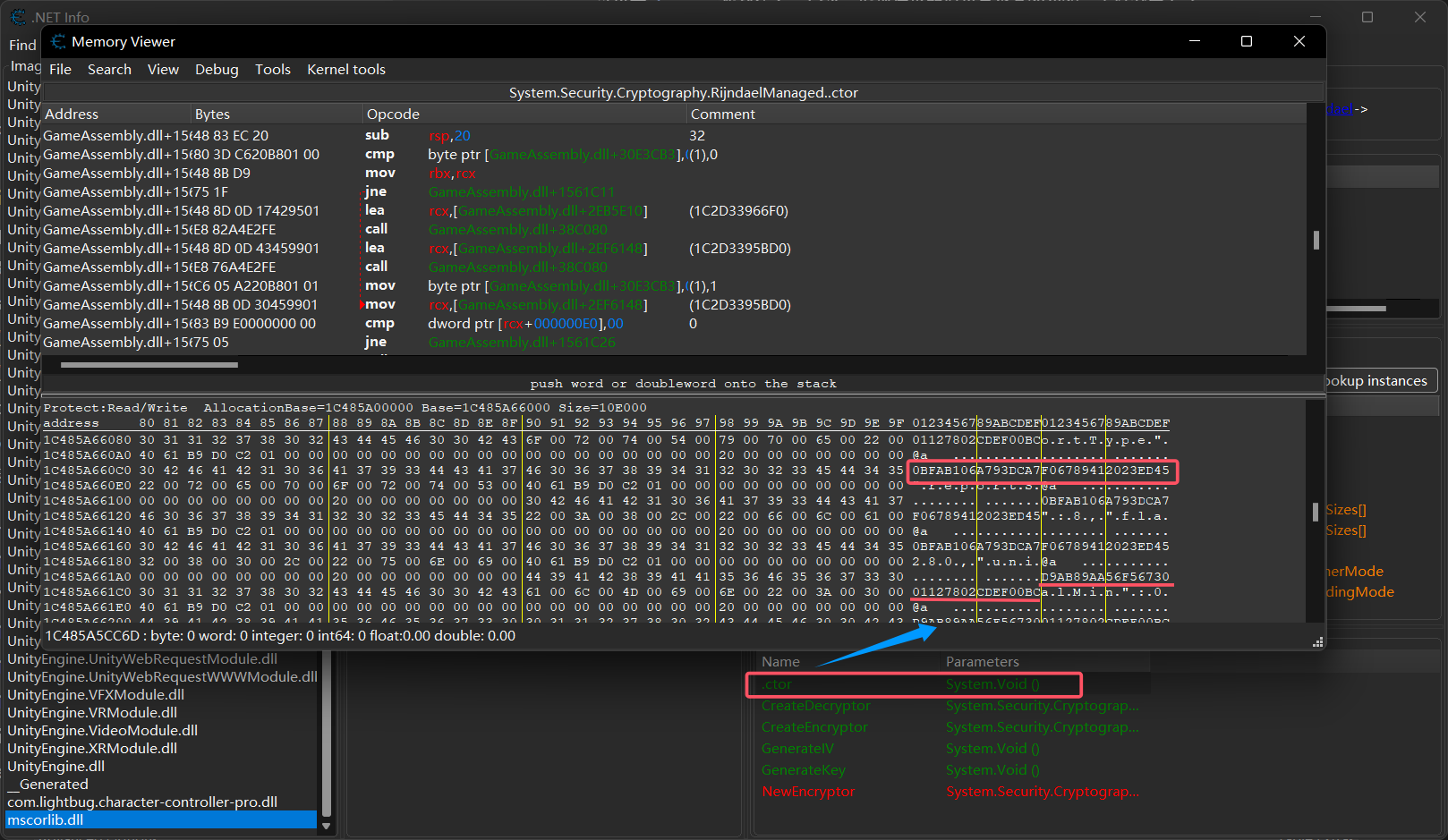
Task: Select the row with bytes E8 82A4E2FE
Action: tap(674, 230)
